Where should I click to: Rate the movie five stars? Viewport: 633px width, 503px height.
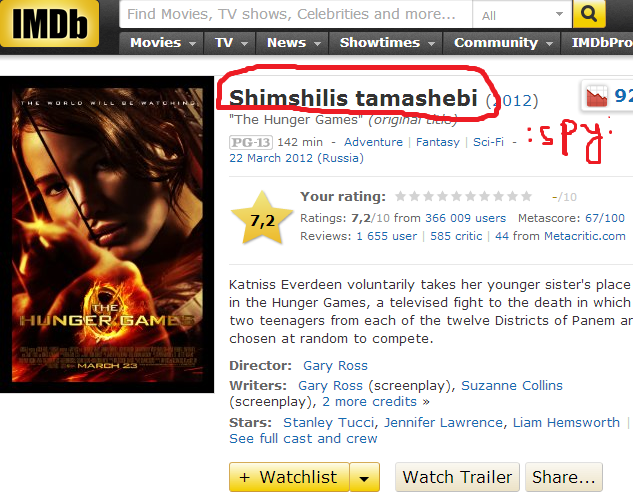coord(456,197)
